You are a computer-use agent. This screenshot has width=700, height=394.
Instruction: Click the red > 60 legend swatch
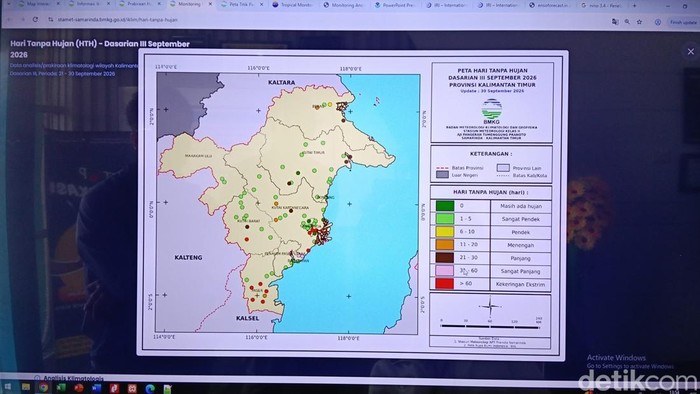(x=445, y=283)
